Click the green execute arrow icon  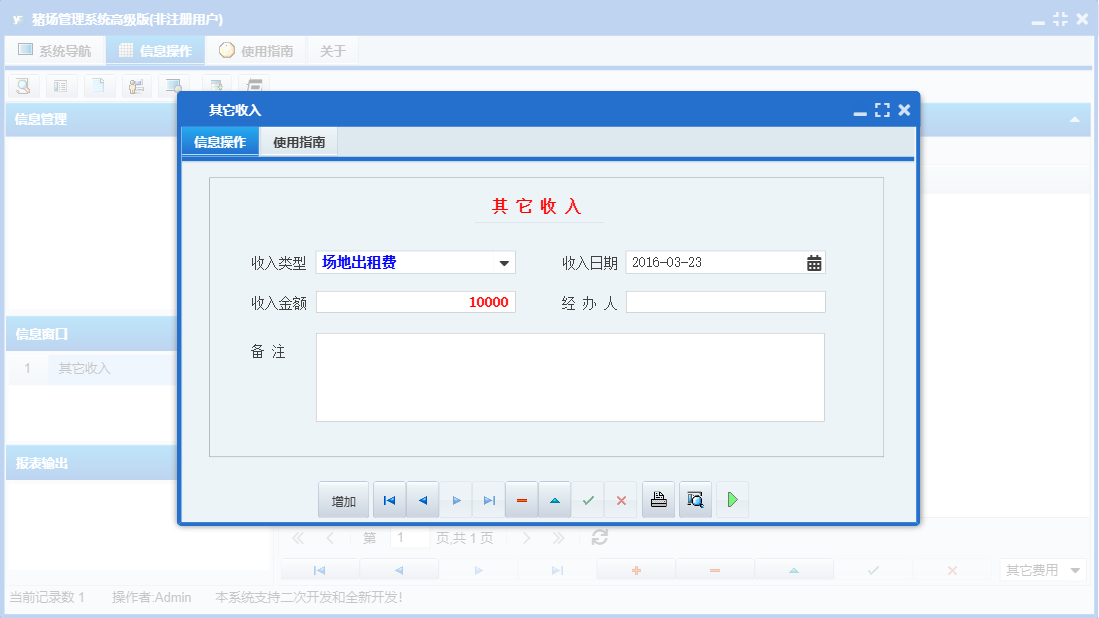[x=731, y=499]
